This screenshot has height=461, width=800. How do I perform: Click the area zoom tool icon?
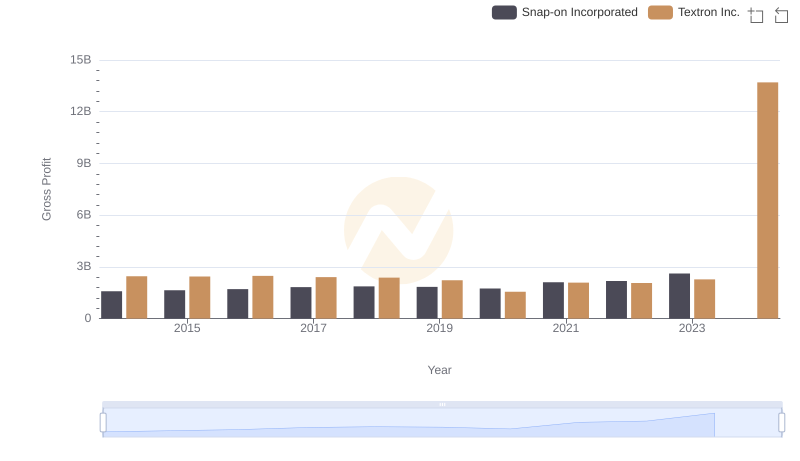tap(756, 15)
